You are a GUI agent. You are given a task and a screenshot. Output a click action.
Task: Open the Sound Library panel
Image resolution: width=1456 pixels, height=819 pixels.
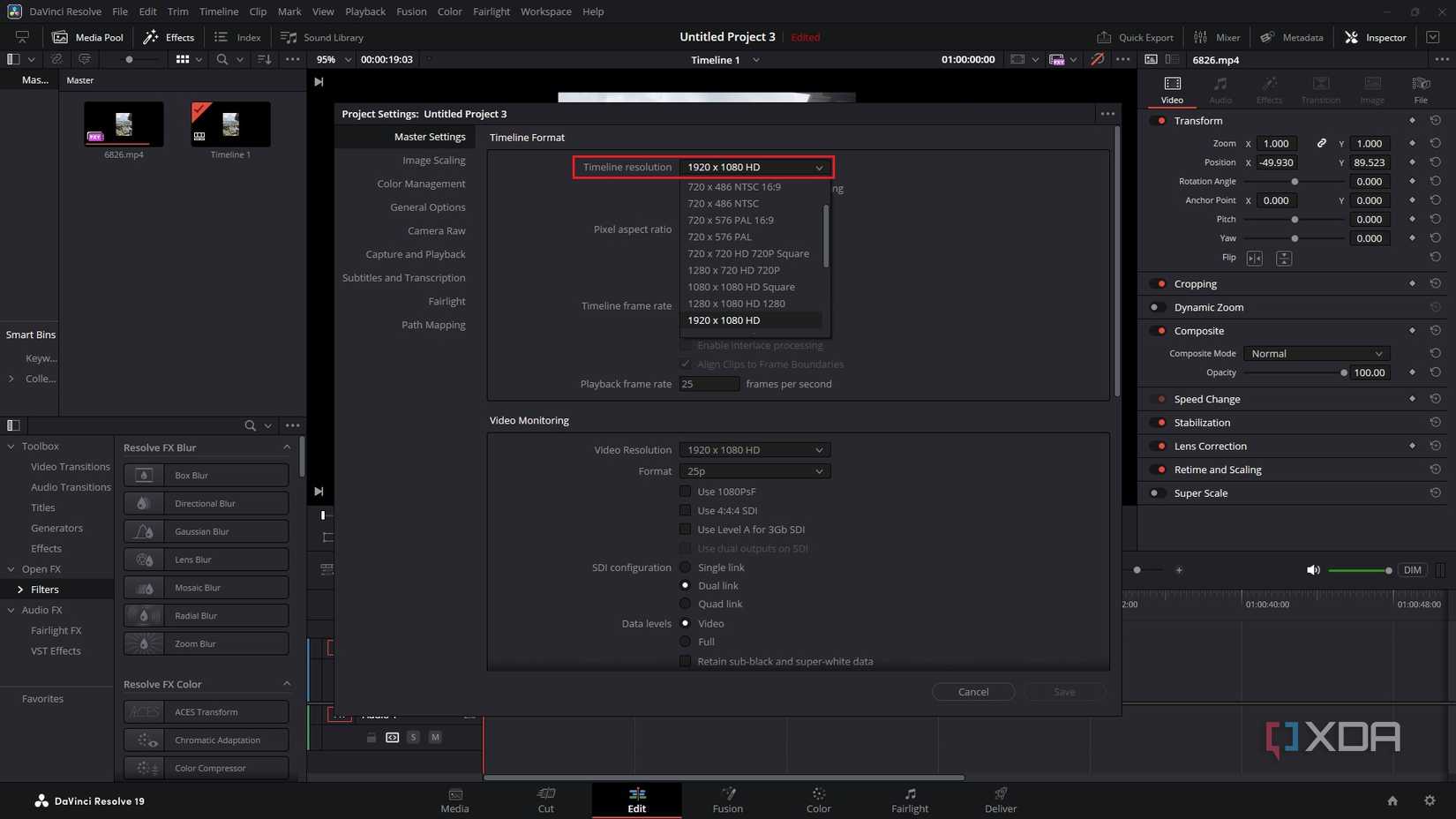pos(321,37)
